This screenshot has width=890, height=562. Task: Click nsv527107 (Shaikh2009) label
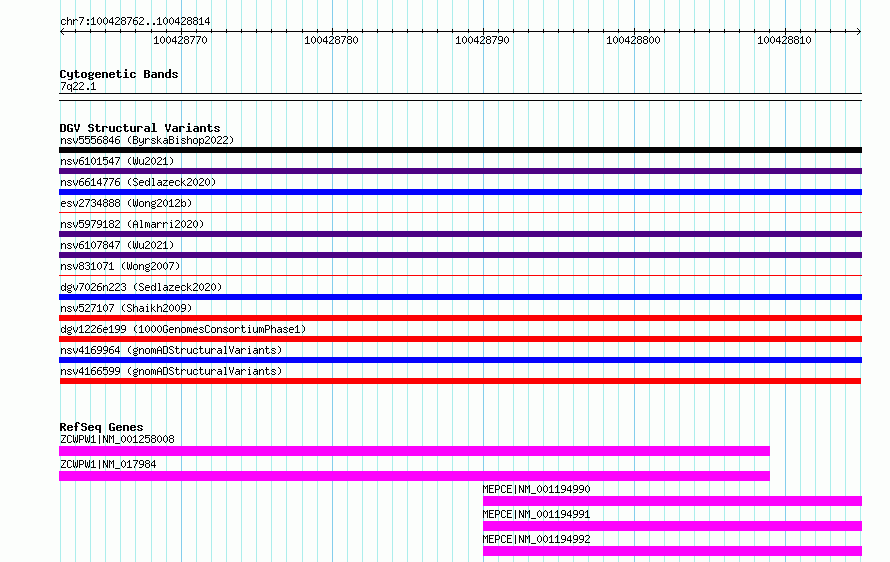[126, 308]
